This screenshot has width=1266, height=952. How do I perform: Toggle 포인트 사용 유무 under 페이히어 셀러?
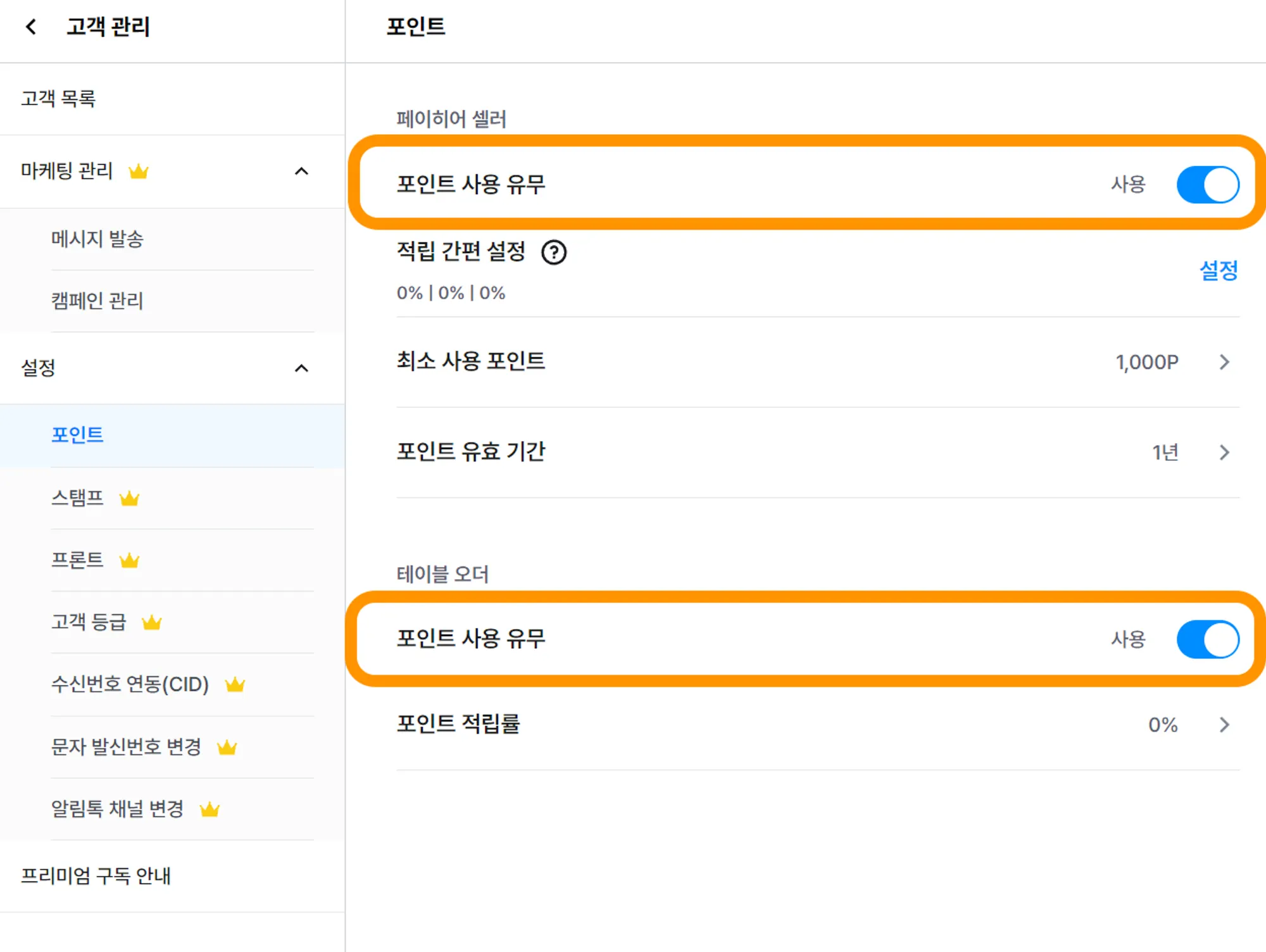point(1207,185)
